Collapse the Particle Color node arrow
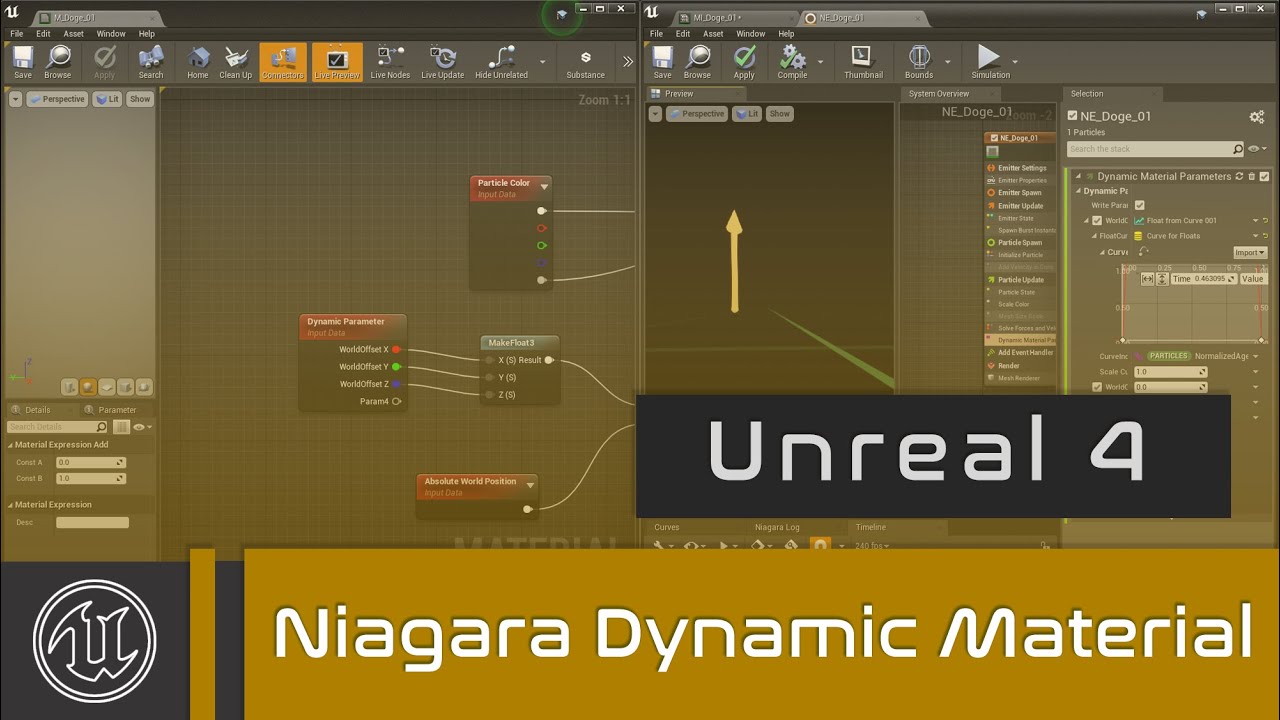The image size is (1280, 720). [544, 187]
